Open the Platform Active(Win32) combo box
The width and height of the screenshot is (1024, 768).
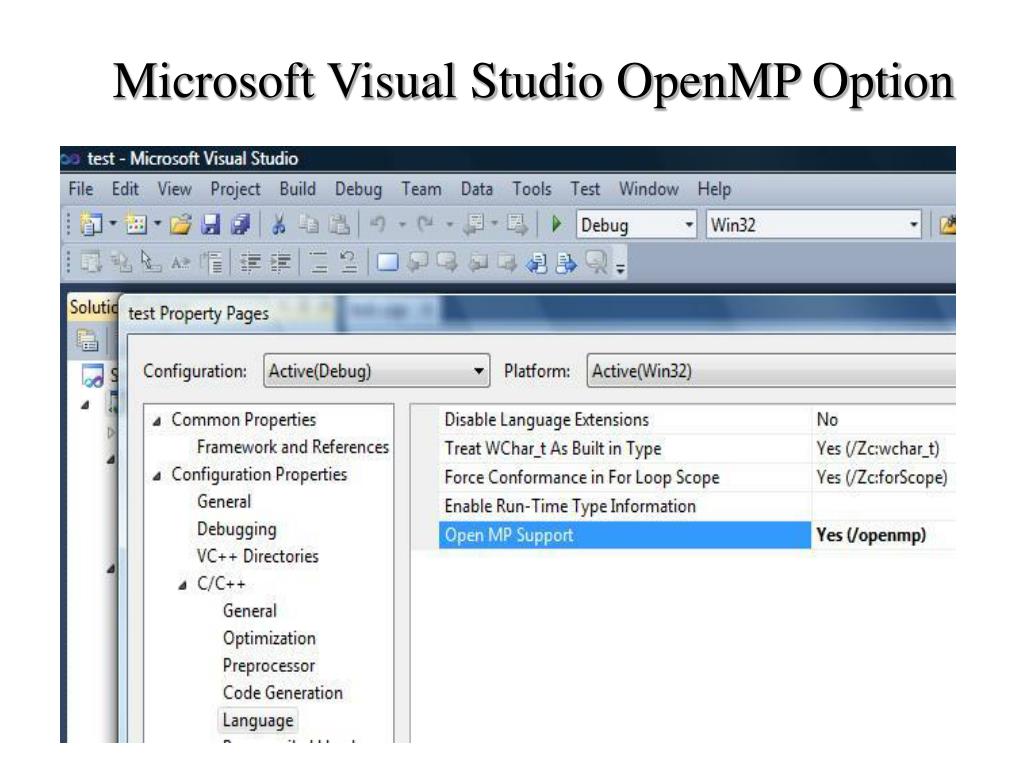771,371
